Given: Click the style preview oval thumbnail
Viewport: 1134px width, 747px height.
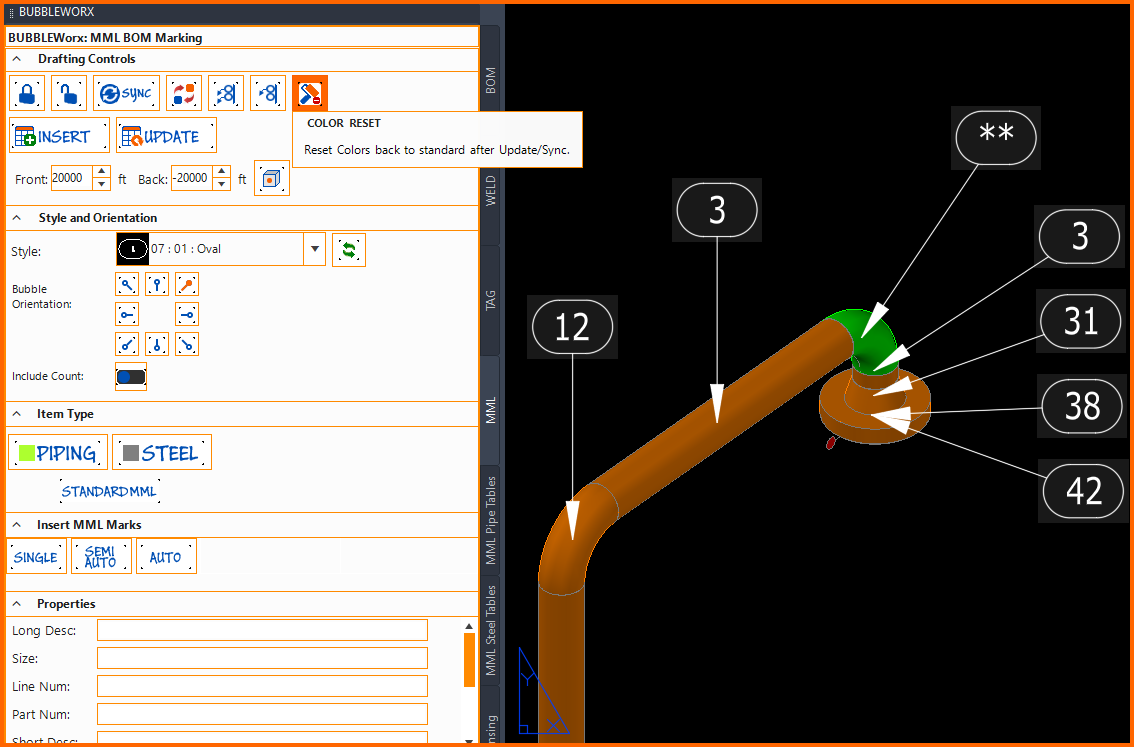Looking at the screenshot, I should 132,249.
